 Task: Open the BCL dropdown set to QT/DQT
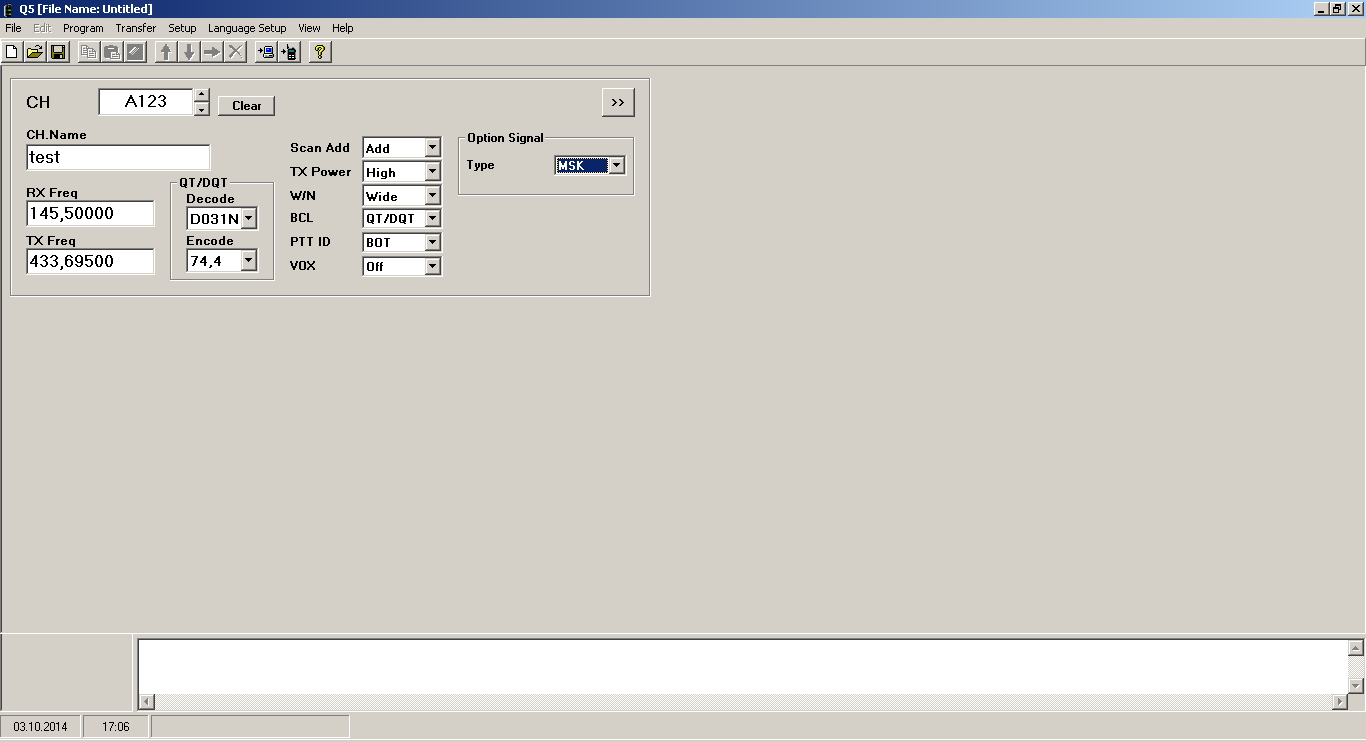pos(432,218)
